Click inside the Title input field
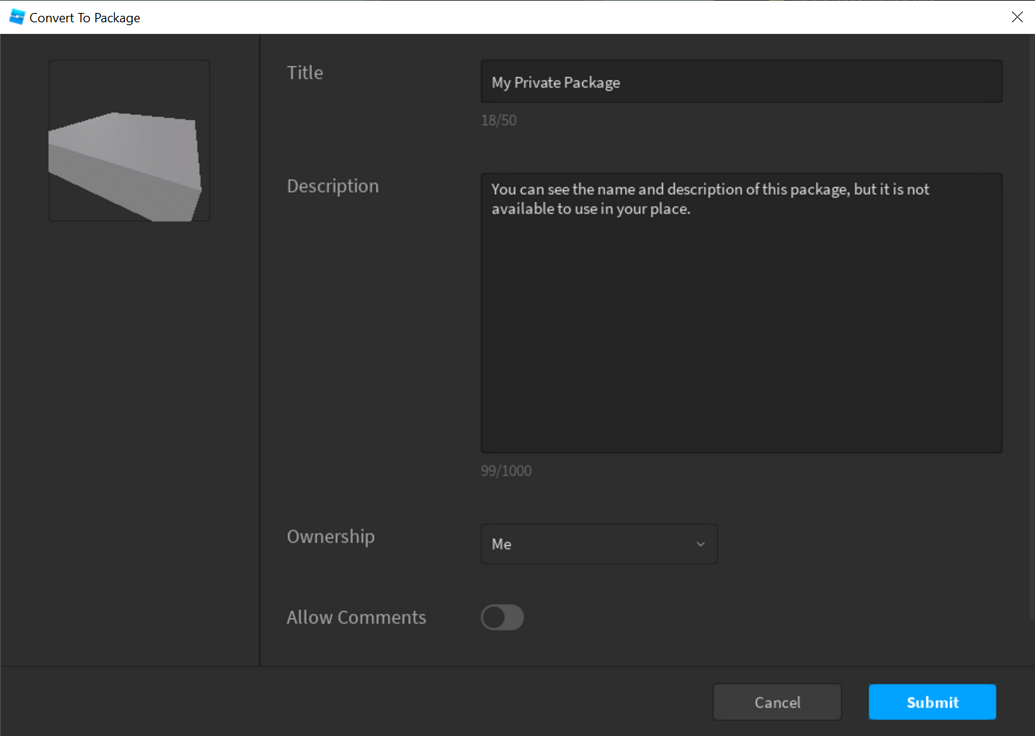The image size is (1035, 736). (x=740, y=81)
